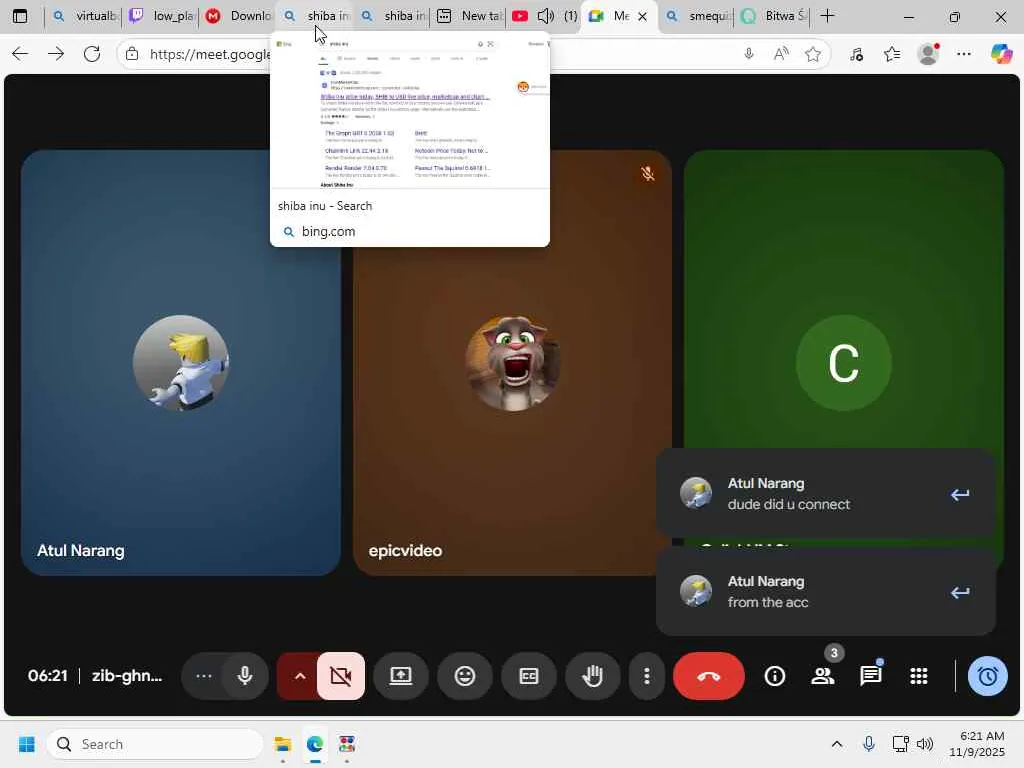Select Atul Narang's video tile avatar
The height and width of the screenshot is (768, 1024).
coord(181,363)
